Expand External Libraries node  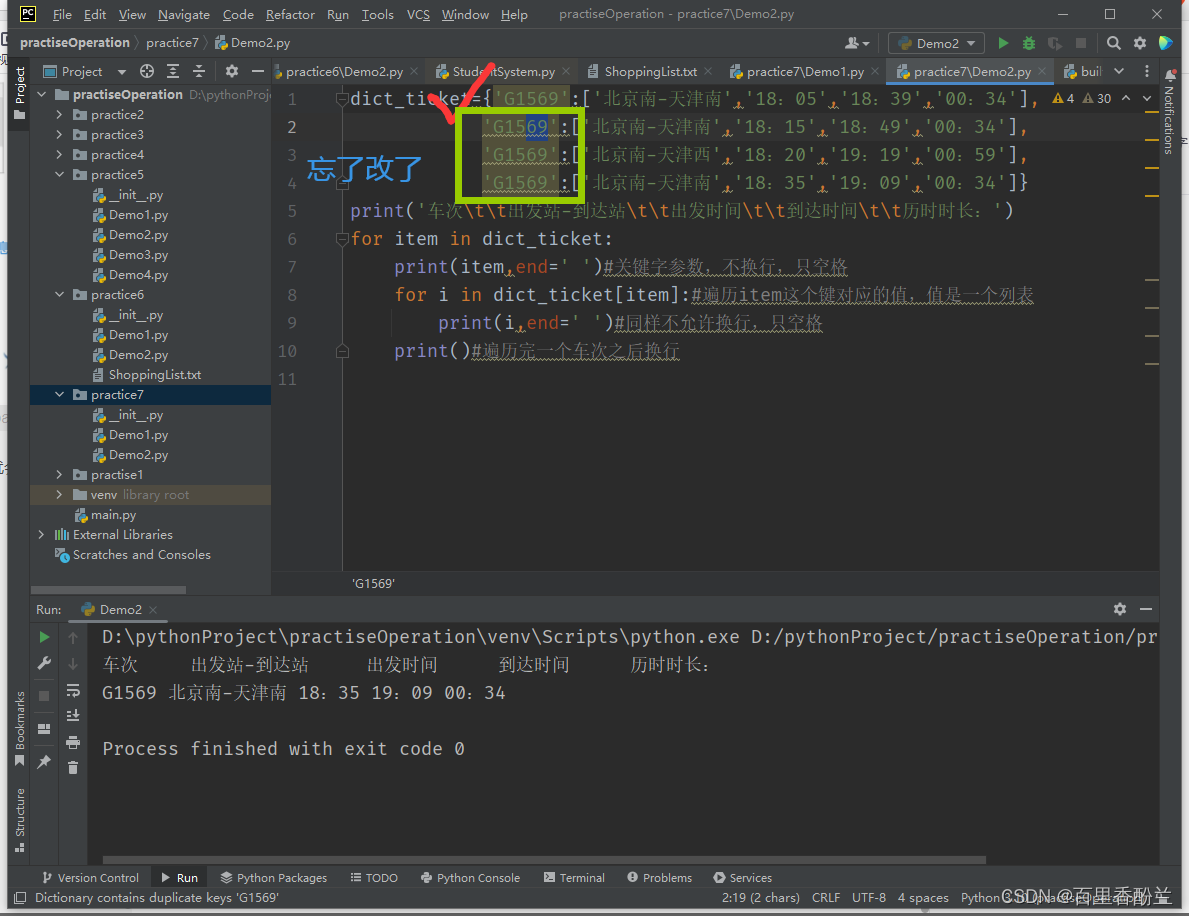(x=41, y=535)
